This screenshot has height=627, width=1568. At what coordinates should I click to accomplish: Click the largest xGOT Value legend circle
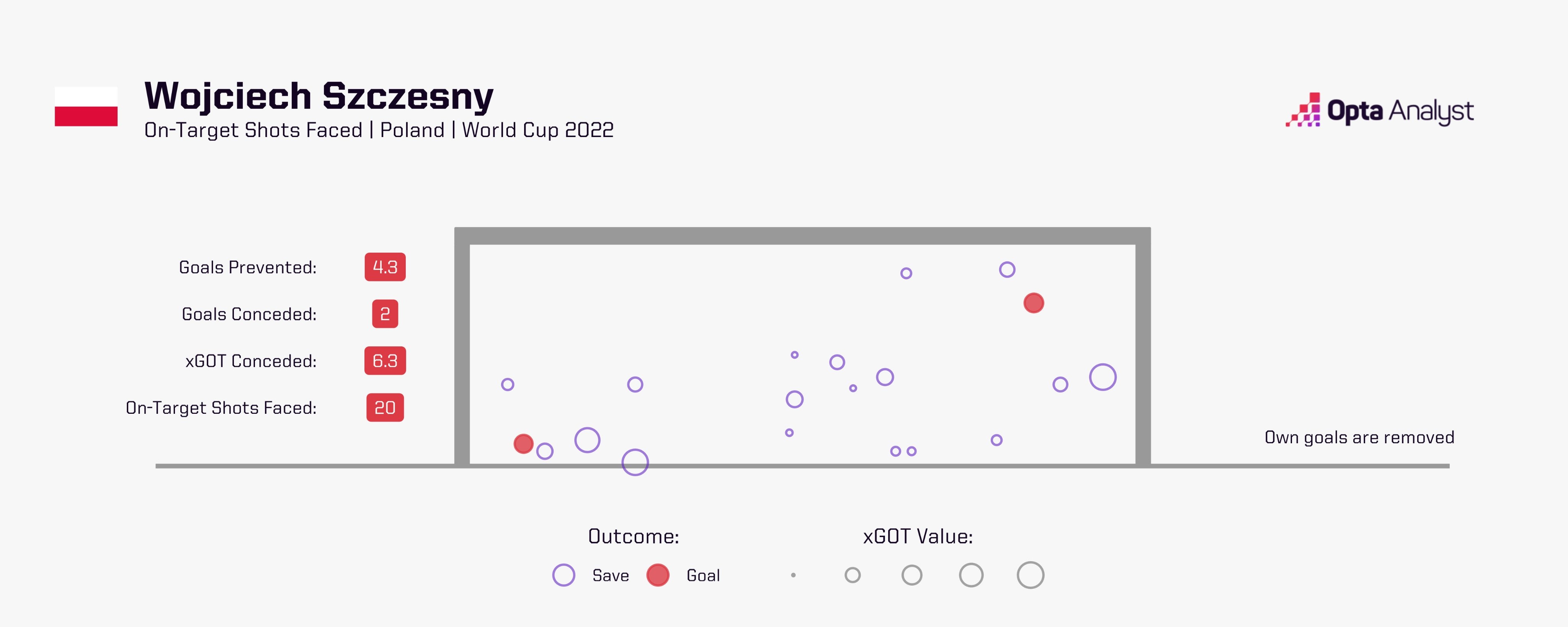pos(1031,575)
